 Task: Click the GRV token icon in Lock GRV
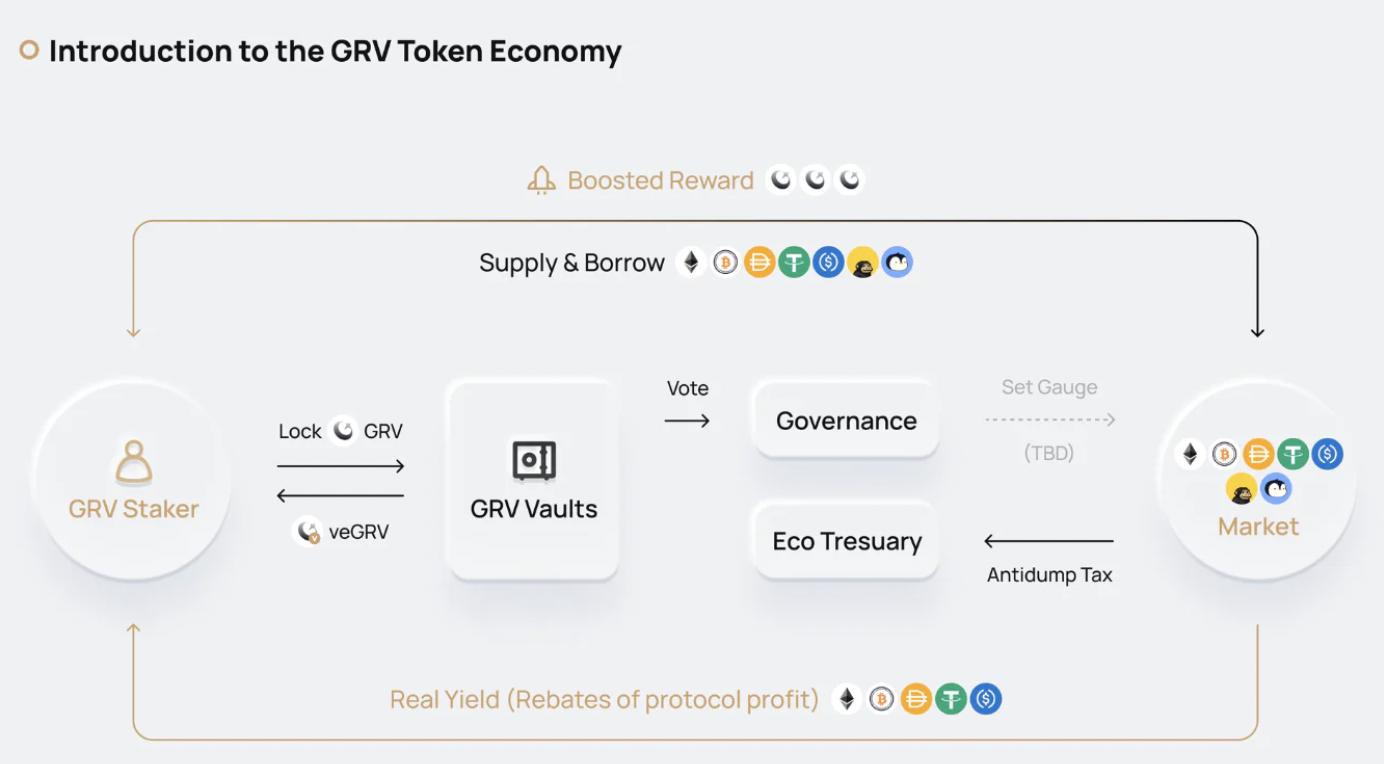pyautogui.click(x=343, y=431)
